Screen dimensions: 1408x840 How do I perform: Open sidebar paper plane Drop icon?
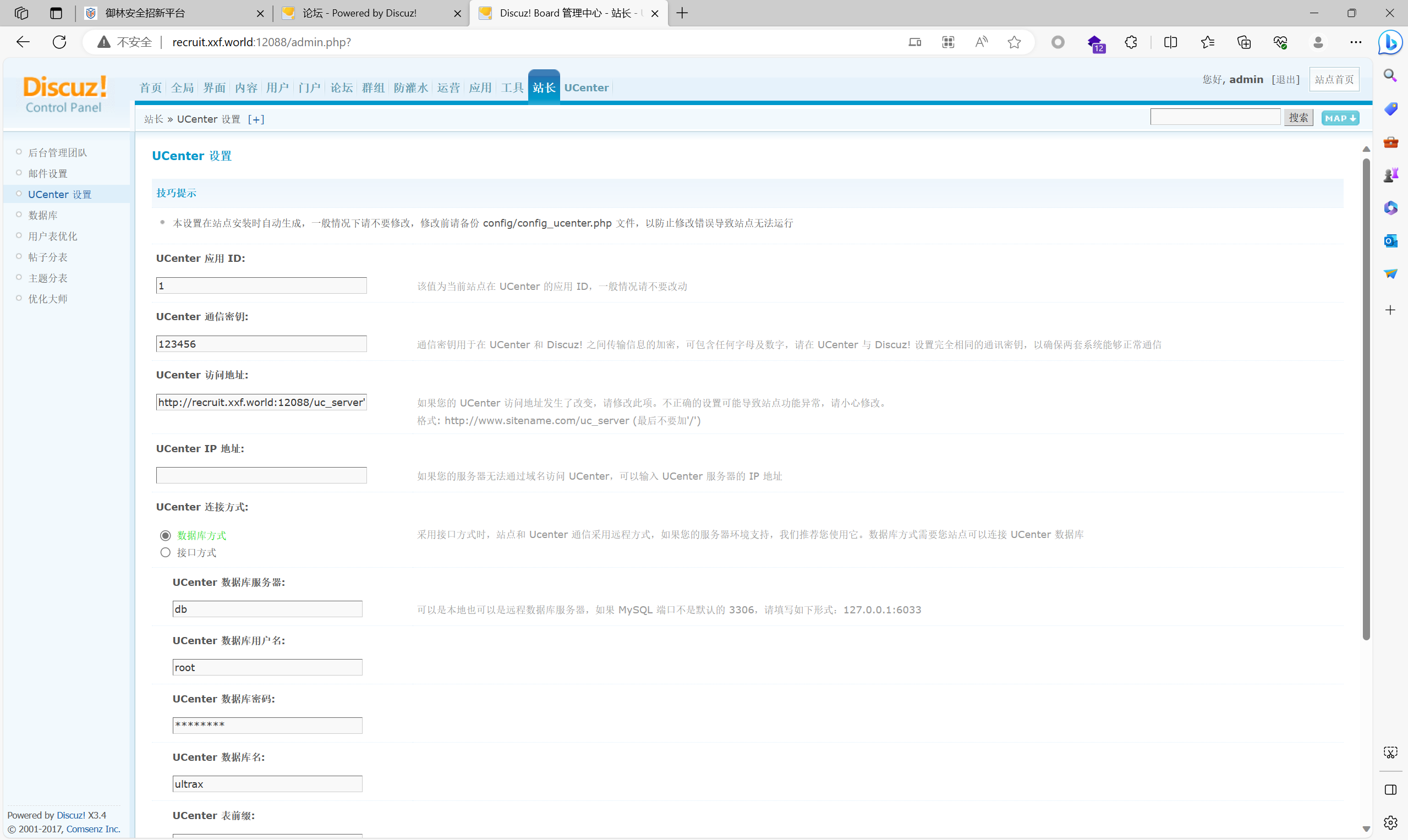pos(1390,274)
